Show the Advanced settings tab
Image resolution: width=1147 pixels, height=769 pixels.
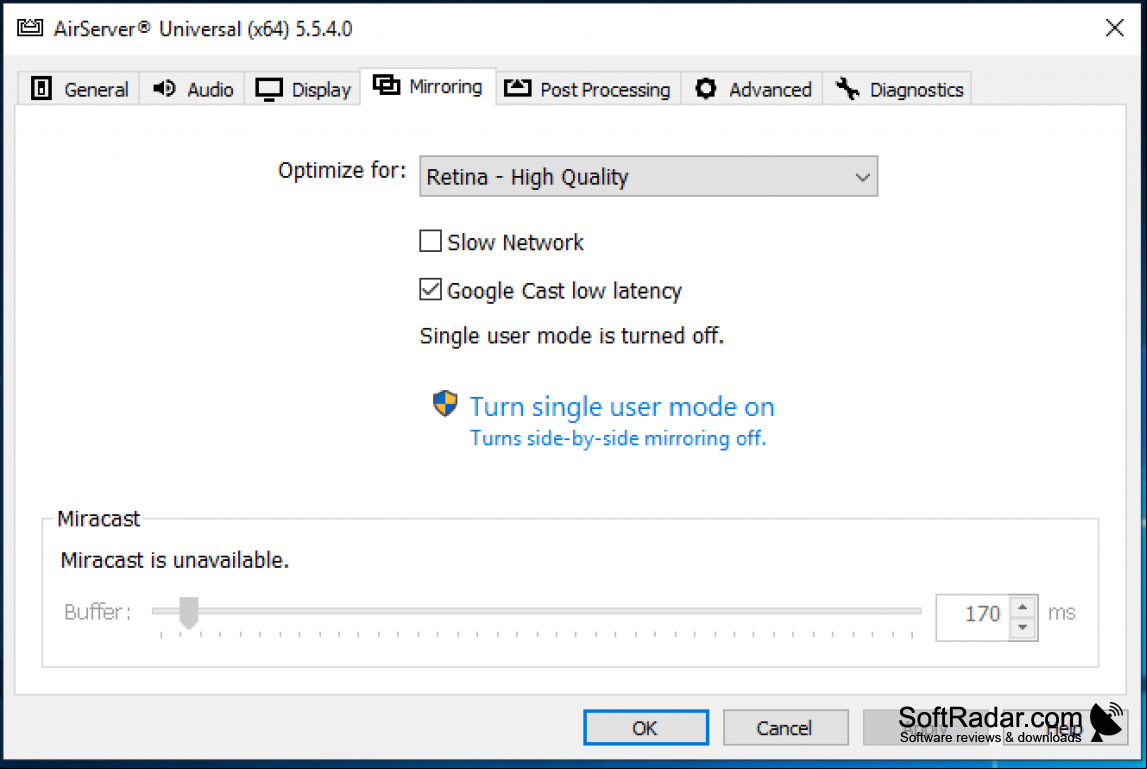(752, 89)
